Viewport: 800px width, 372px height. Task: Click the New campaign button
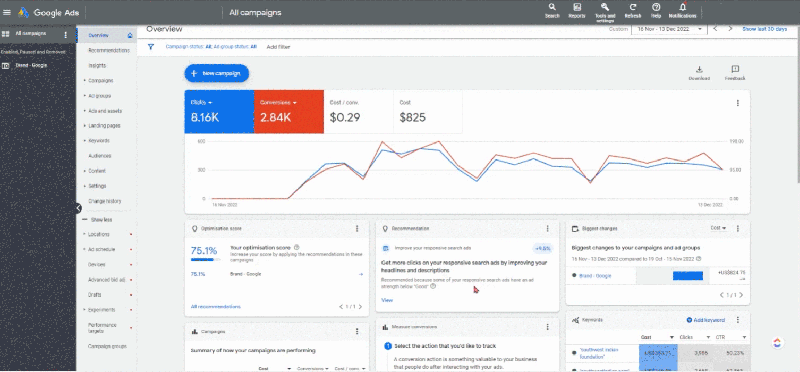point(217,73)
